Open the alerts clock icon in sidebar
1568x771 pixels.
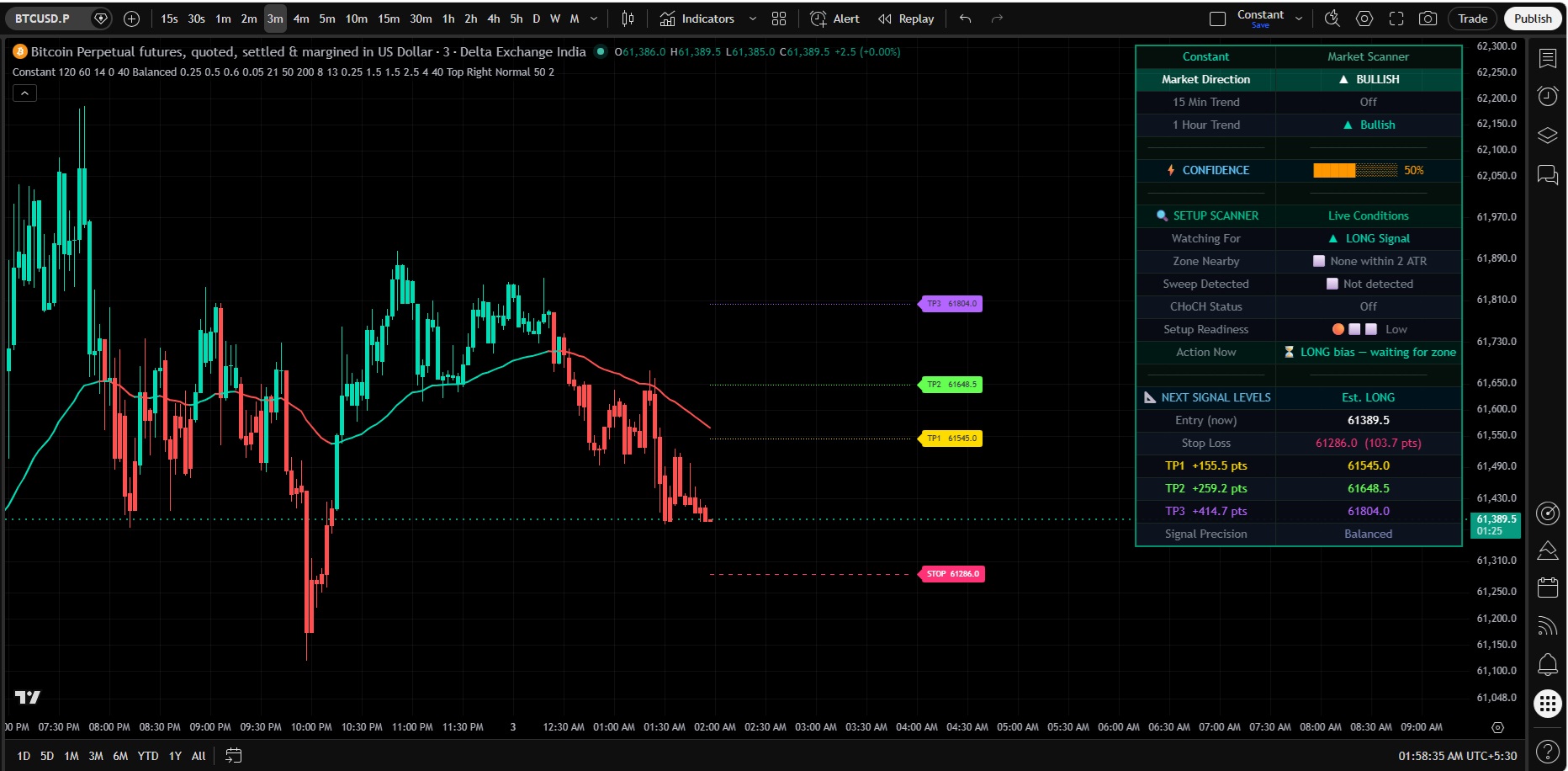pyautogui.click(x=1548, y=97)
